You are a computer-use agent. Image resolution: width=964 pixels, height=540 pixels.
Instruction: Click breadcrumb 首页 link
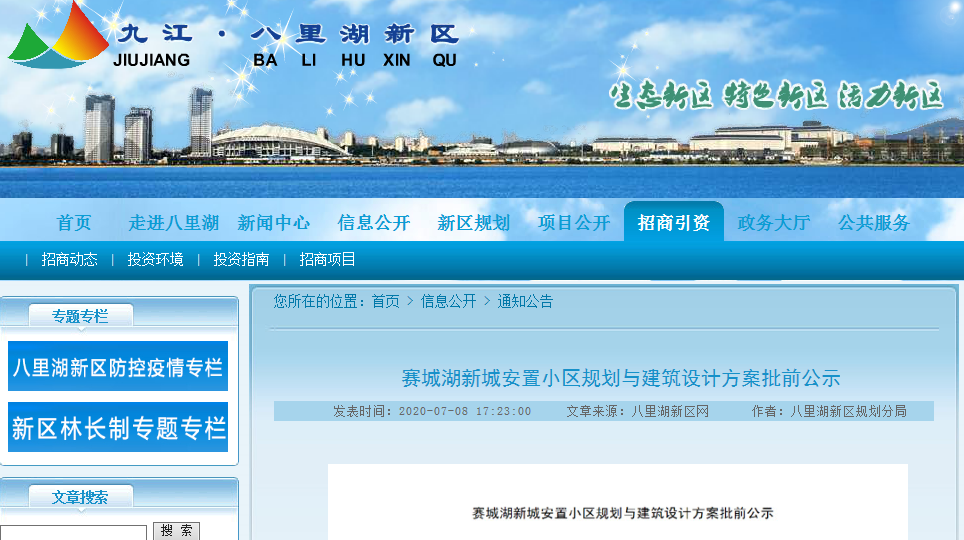coord(385,301)
